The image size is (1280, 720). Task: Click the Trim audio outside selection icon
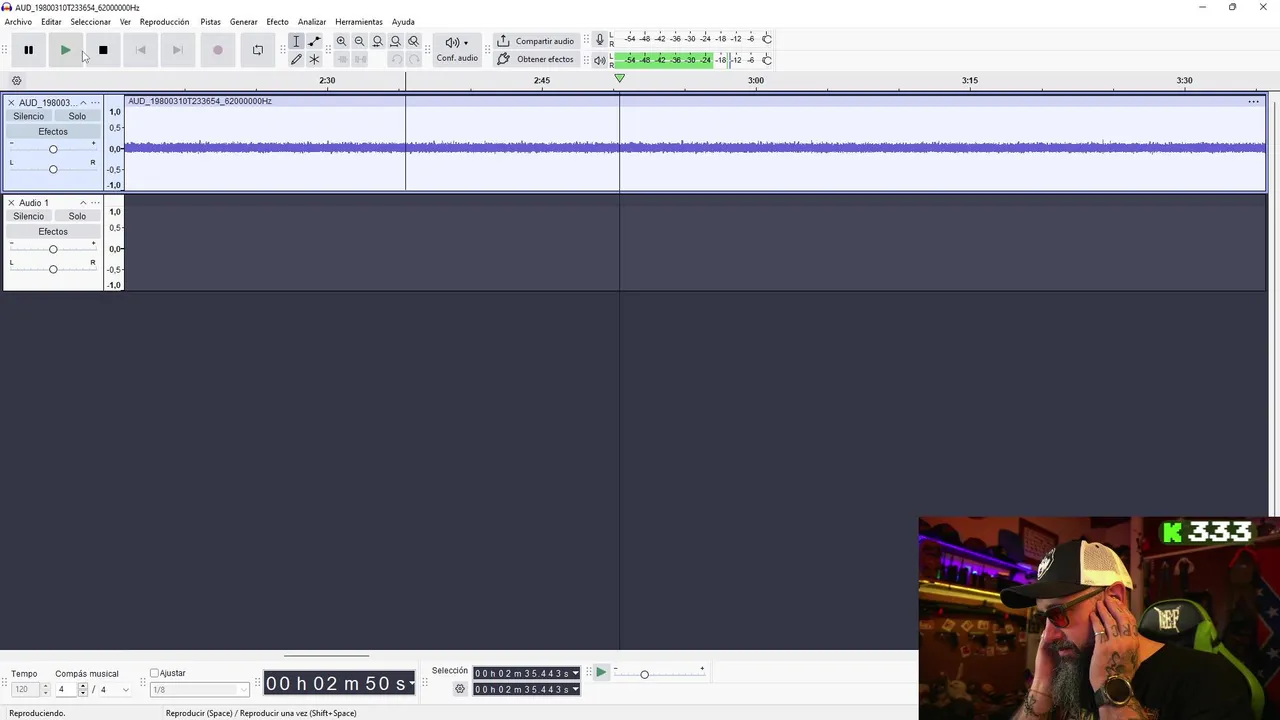point(341,59)
